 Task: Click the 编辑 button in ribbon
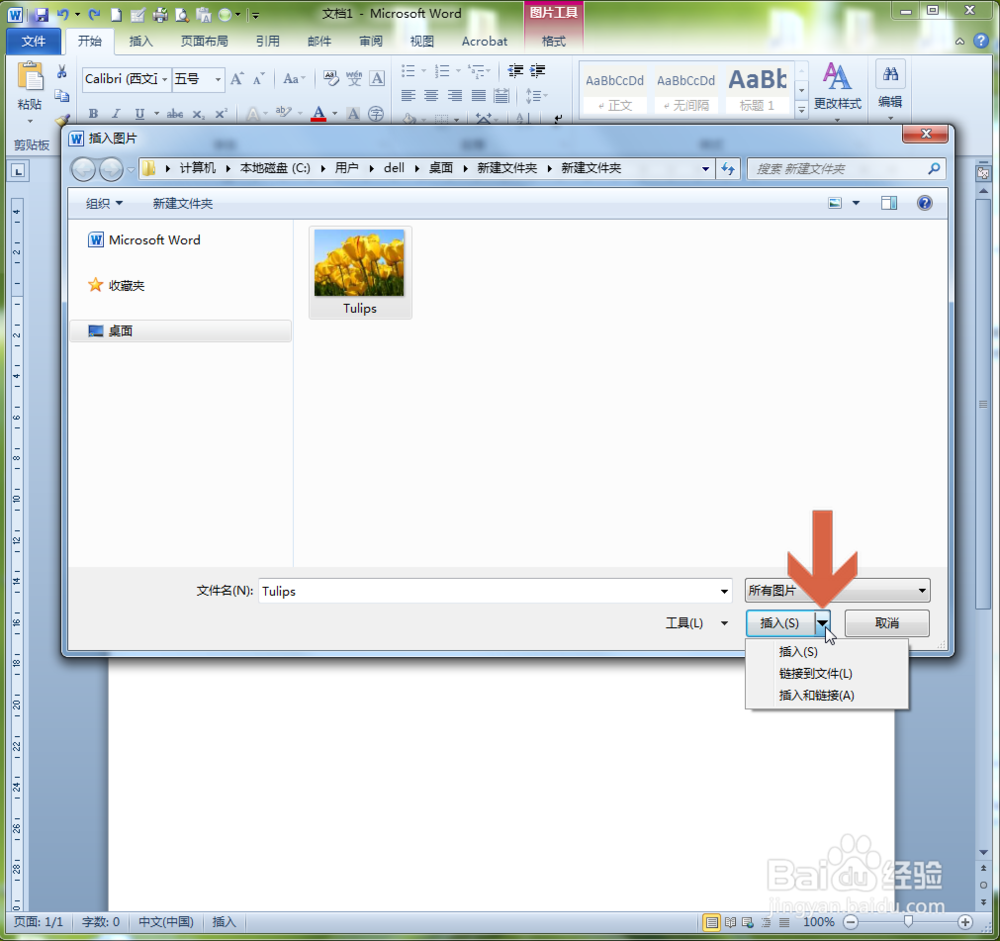click(890, 89)
